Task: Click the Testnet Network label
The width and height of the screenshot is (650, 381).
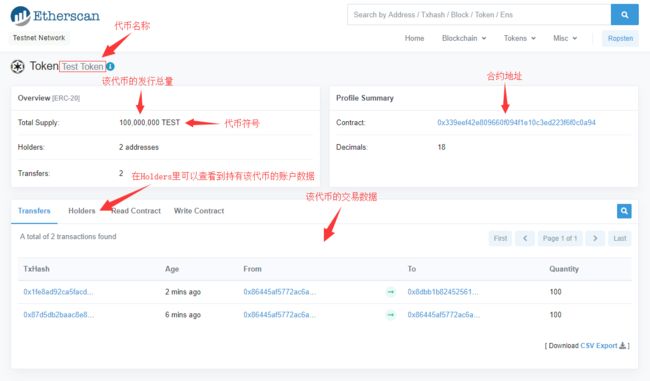Action: coord(39,38)
